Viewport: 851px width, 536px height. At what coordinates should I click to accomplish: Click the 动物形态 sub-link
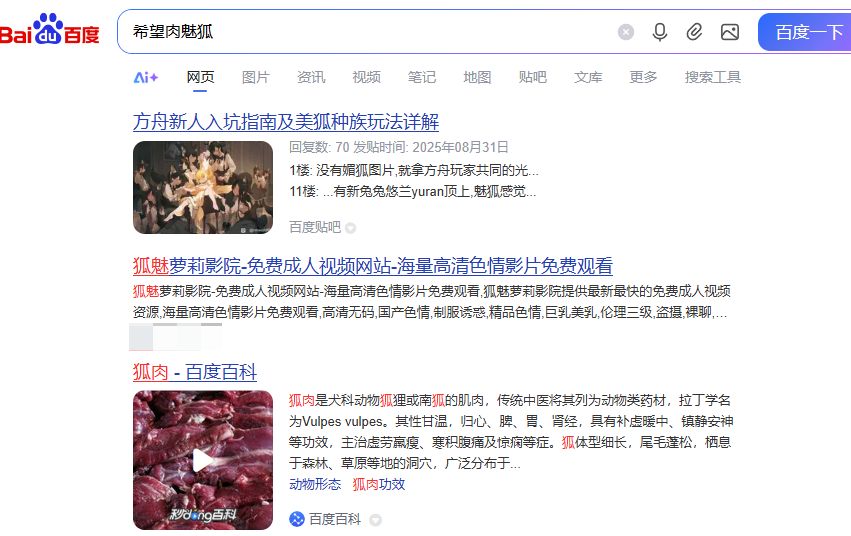(x=315, y=484)
